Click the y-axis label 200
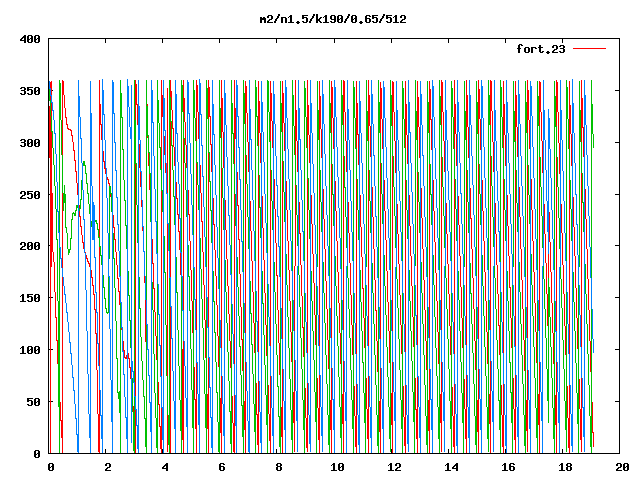Viewport: 640px width, 480px height. [x=30, y=246]
